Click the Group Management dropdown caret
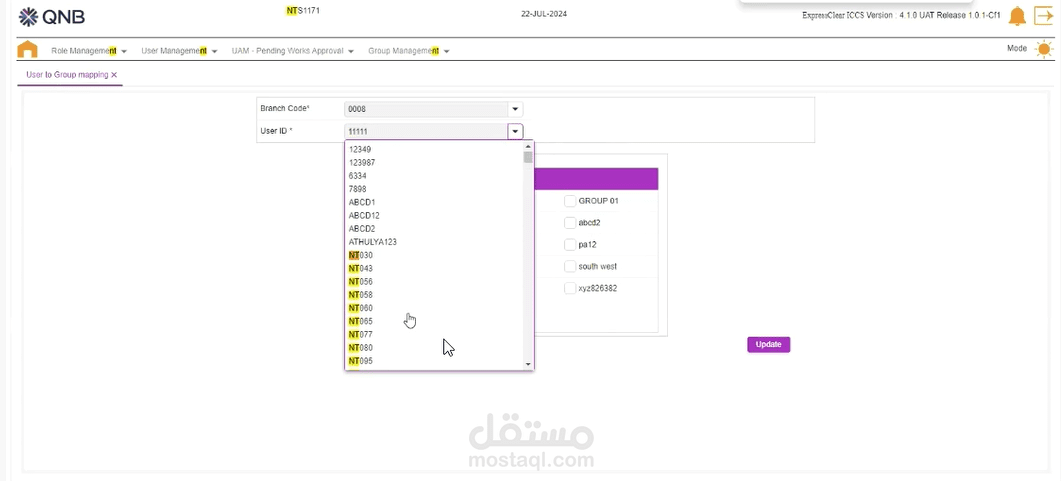The height and width of the screenshot is (481, 1064). 446,52
